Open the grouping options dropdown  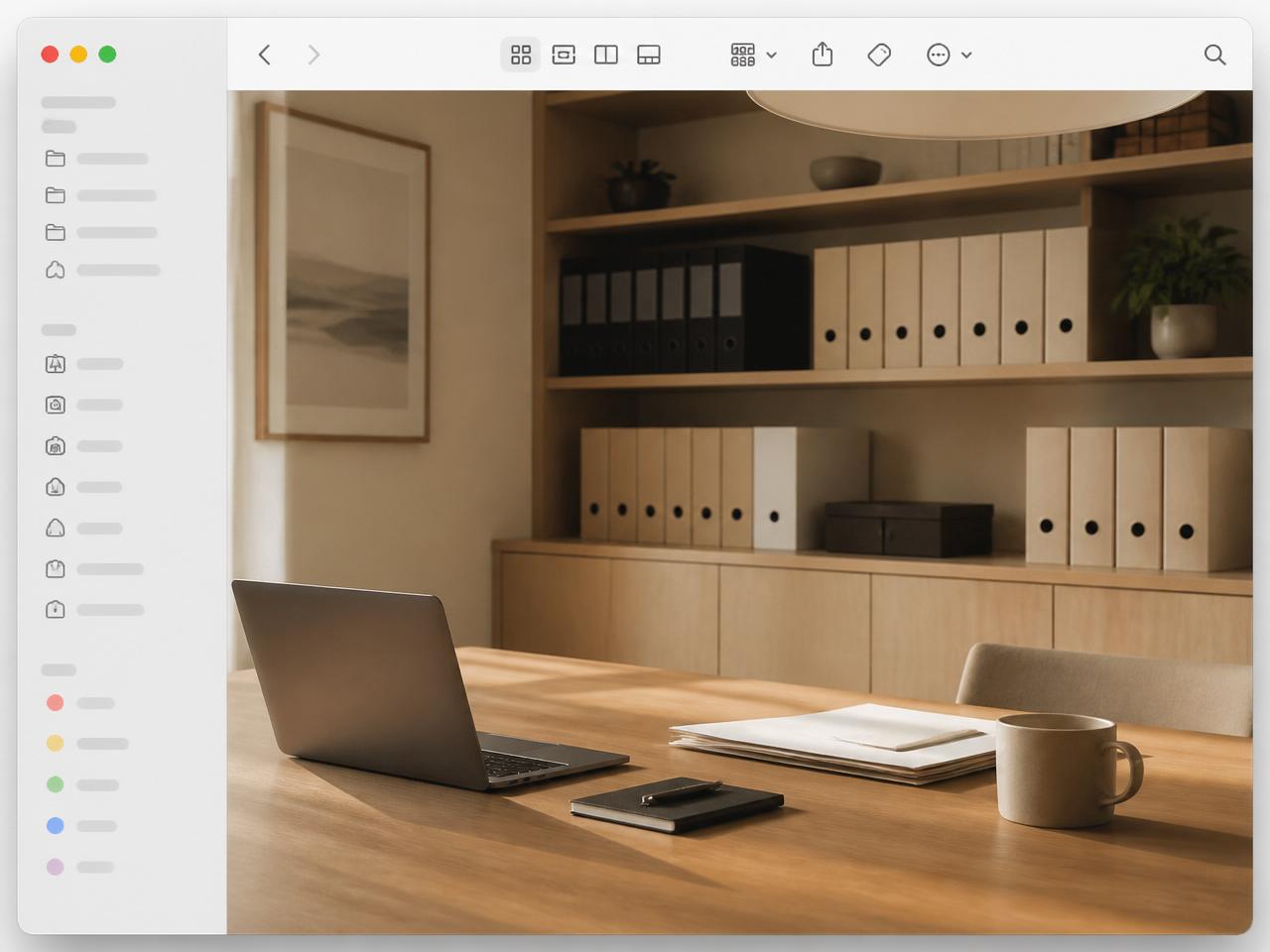click(753, 55)
